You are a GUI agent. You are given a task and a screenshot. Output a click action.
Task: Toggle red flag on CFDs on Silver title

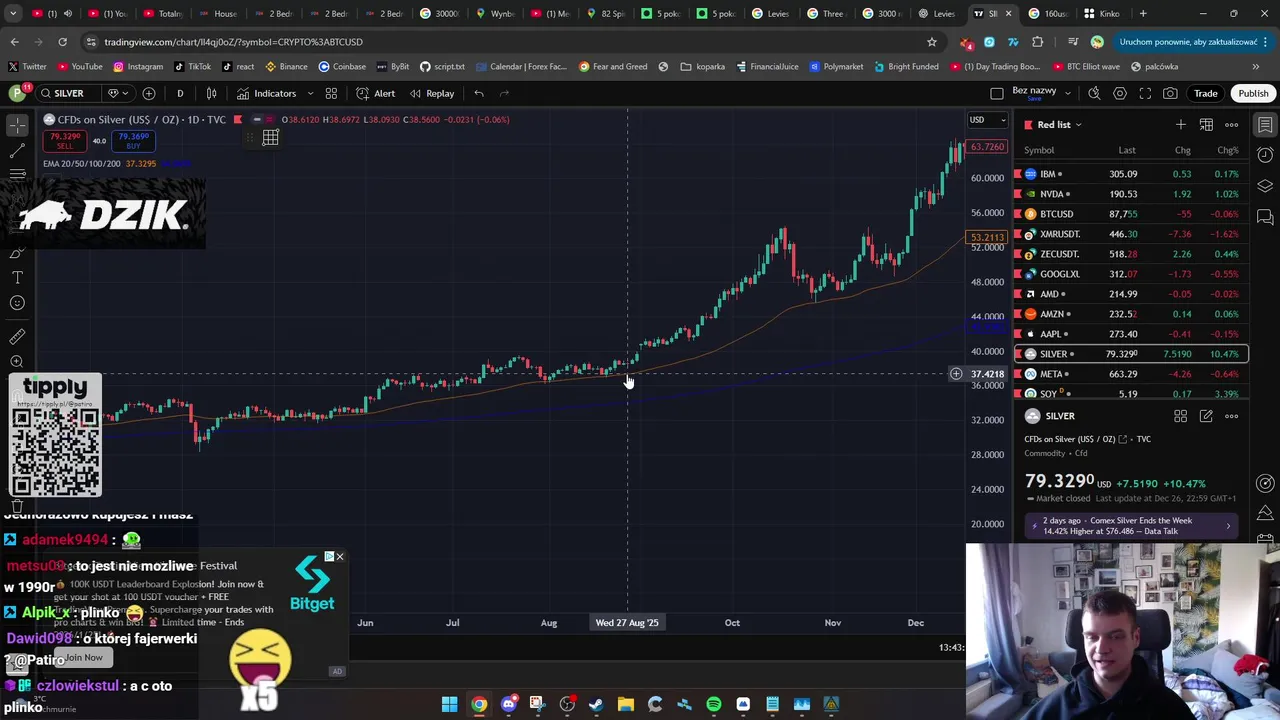(x=237, y=119)
